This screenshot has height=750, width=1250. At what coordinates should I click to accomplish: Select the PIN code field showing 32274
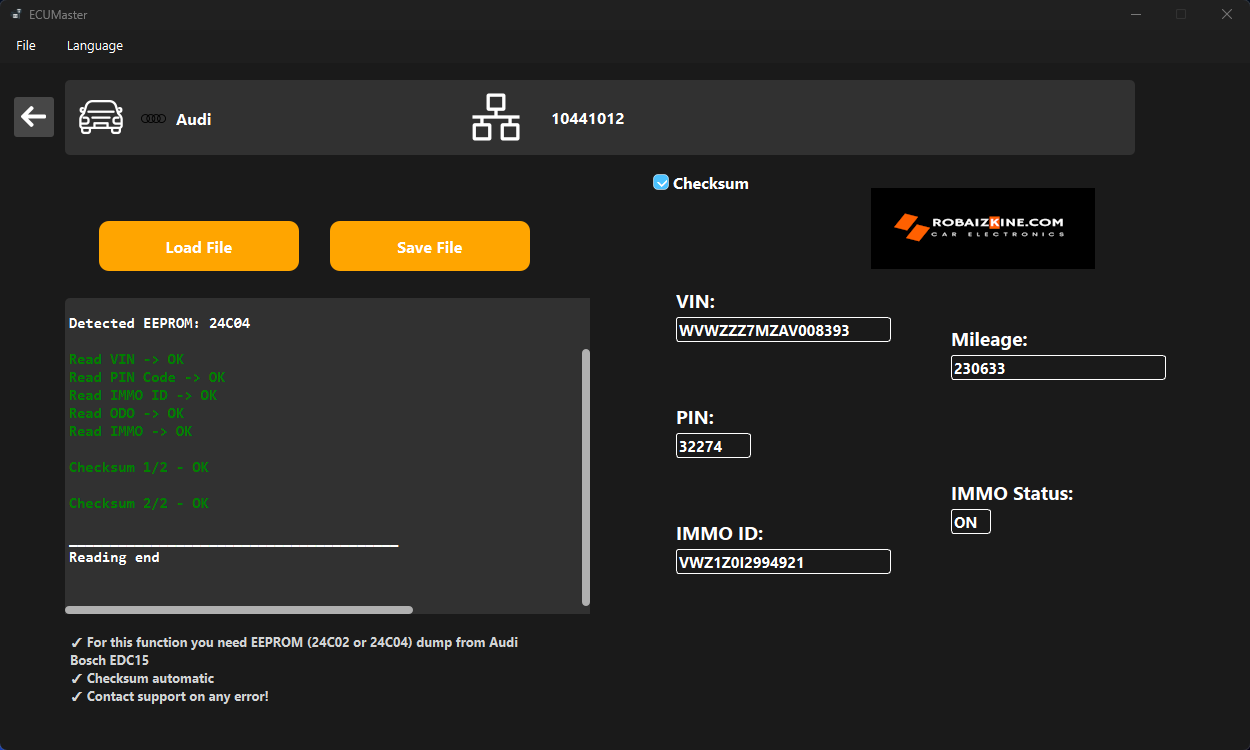pos(713,445)
